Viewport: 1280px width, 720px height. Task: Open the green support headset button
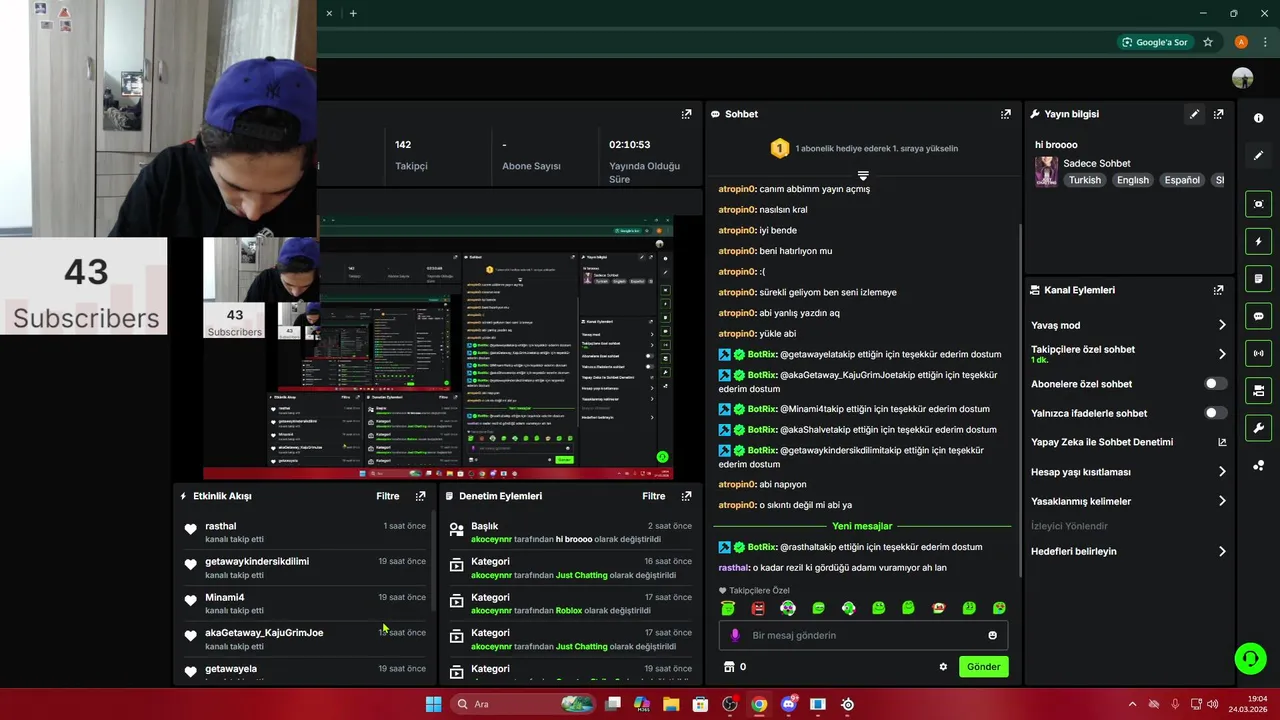1250,658
